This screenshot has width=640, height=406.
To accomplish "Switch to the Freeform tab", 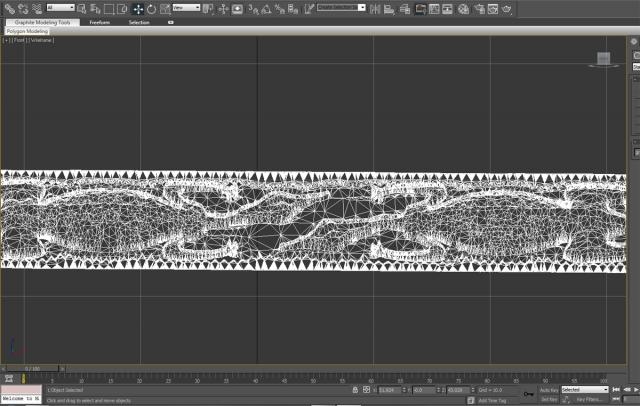I will (x=99, y=21).
